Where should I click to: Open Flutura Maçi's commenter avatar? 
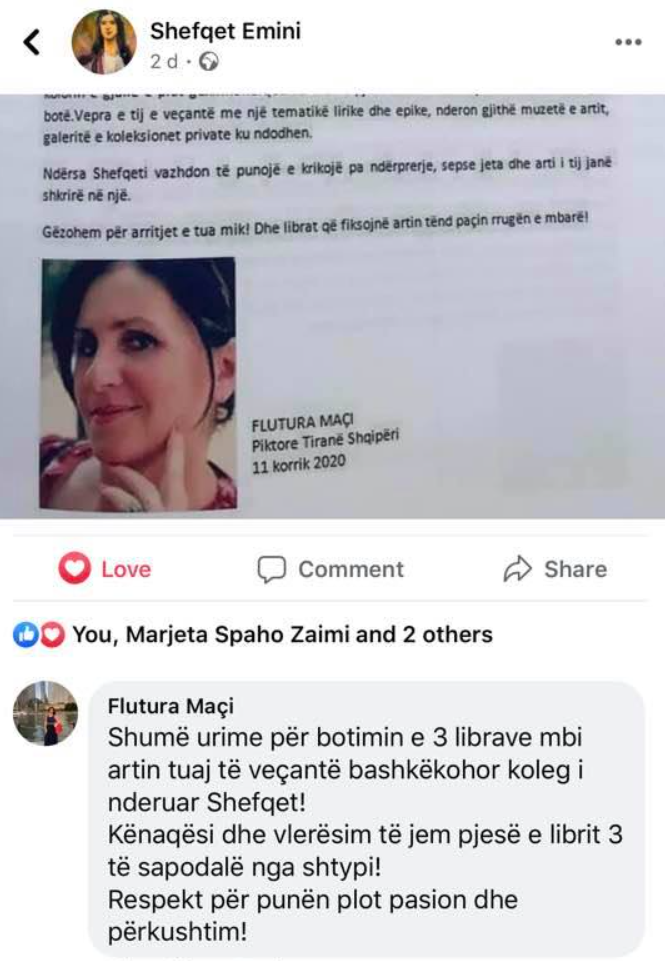pos(46,713)
